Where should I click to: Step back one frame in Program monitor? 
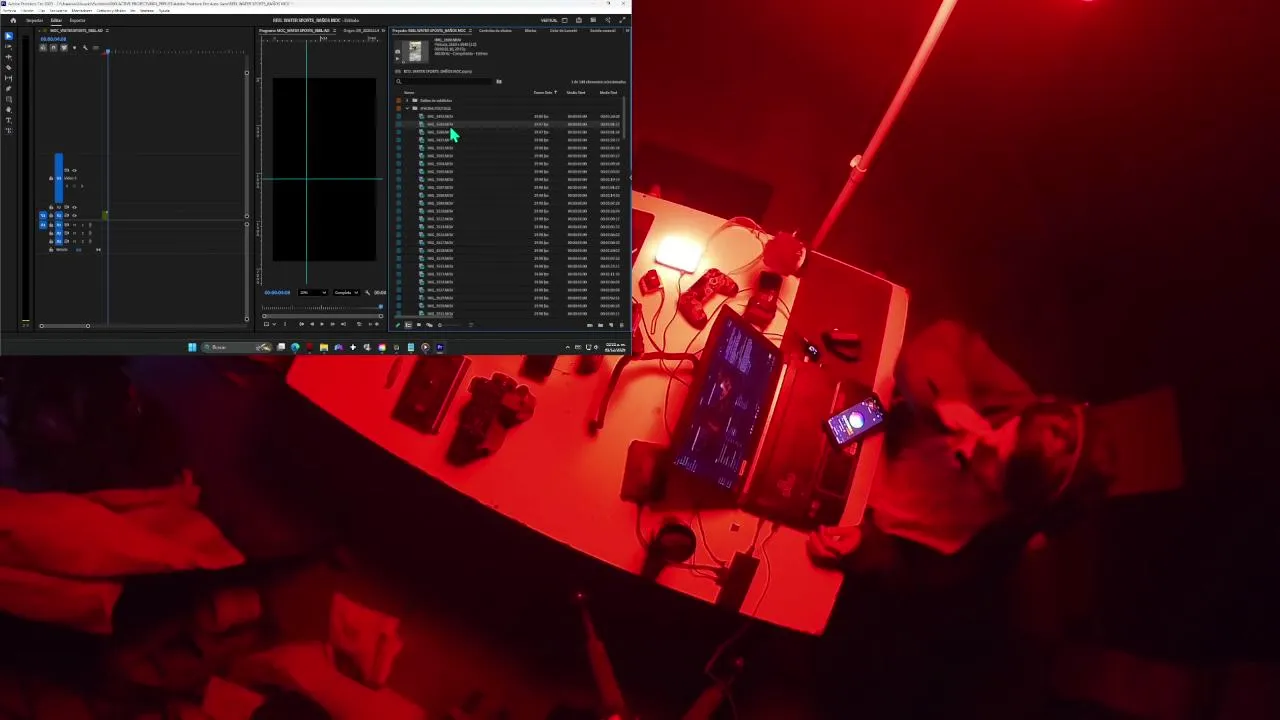point(312,324)
